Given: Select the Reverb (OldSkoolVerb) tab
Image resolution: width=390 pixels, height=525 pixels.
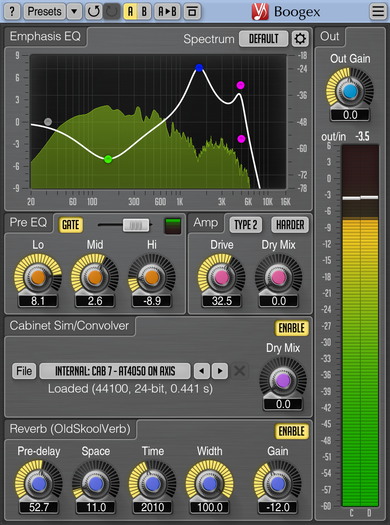Looking at the screenshot, I should (70, 429).
